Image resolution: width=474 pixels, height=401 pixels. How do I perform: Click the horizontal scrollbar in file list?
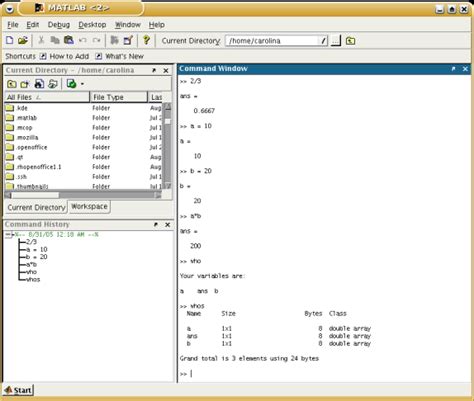pos(83,195)
